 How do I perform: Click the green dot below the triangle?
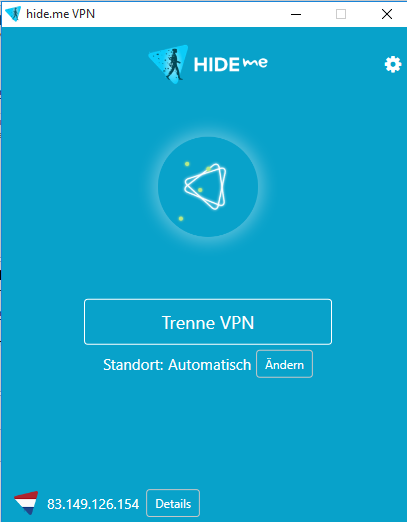(181, 218)
